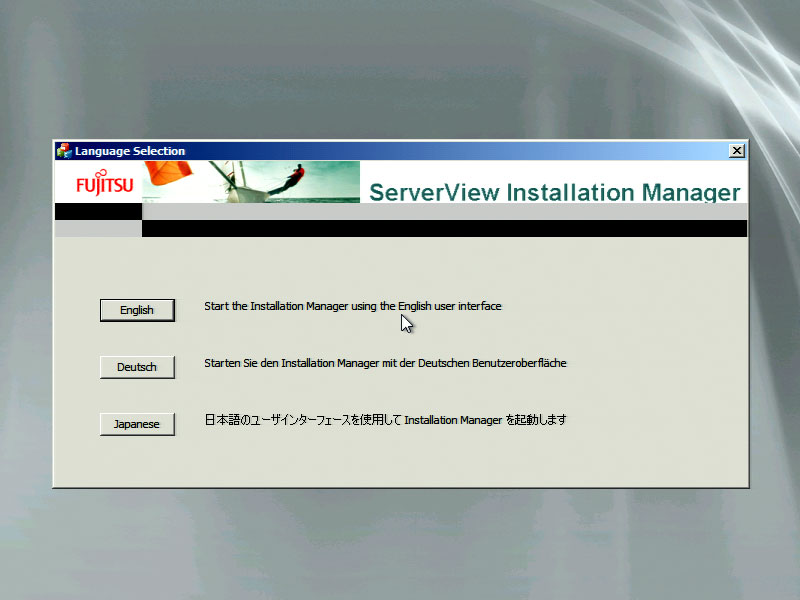800x600 pixels.
Task: Click the Japanese description text next to Japanese
Action: (x=385, y=420)
